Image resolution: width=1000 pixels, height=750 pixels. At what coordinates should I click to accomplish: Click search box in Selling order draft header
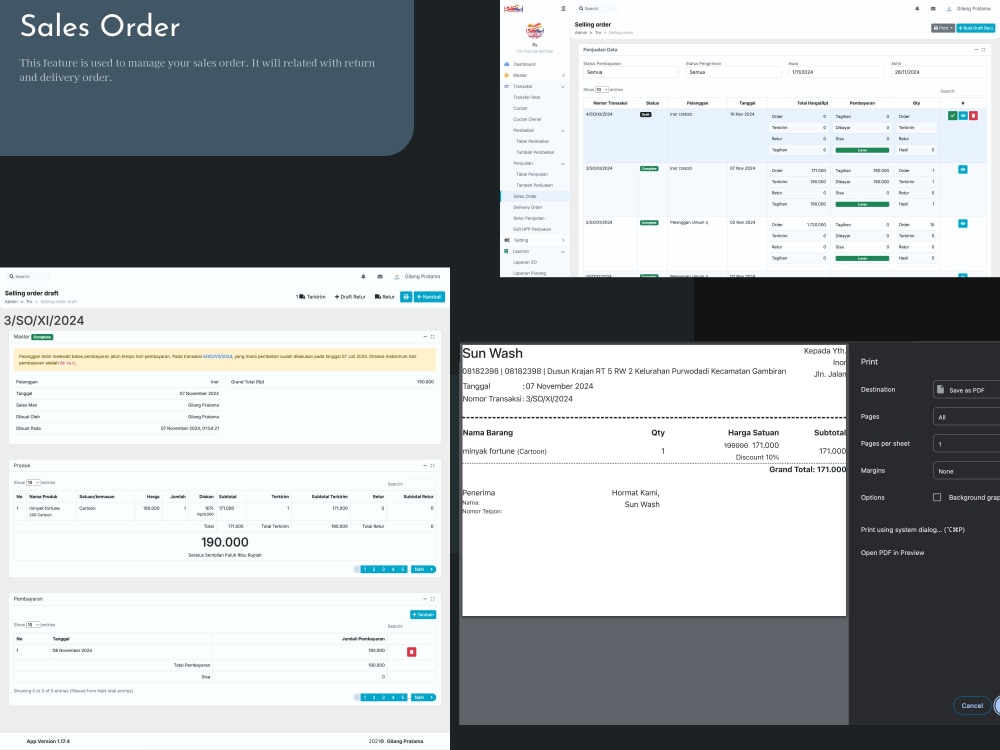28,277
